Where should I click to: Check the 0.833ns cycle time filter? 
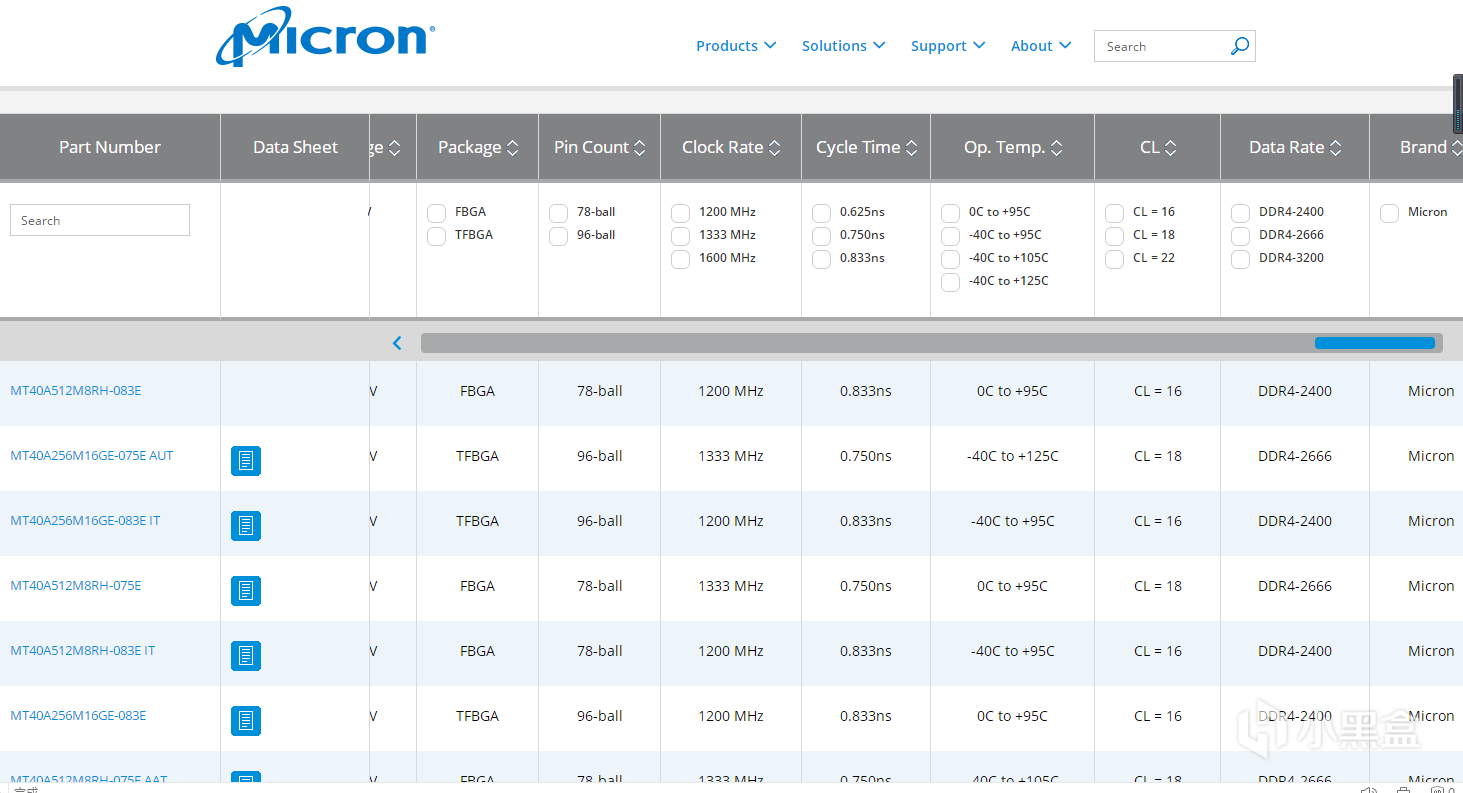pyautogui.click(x=821, y=259)
